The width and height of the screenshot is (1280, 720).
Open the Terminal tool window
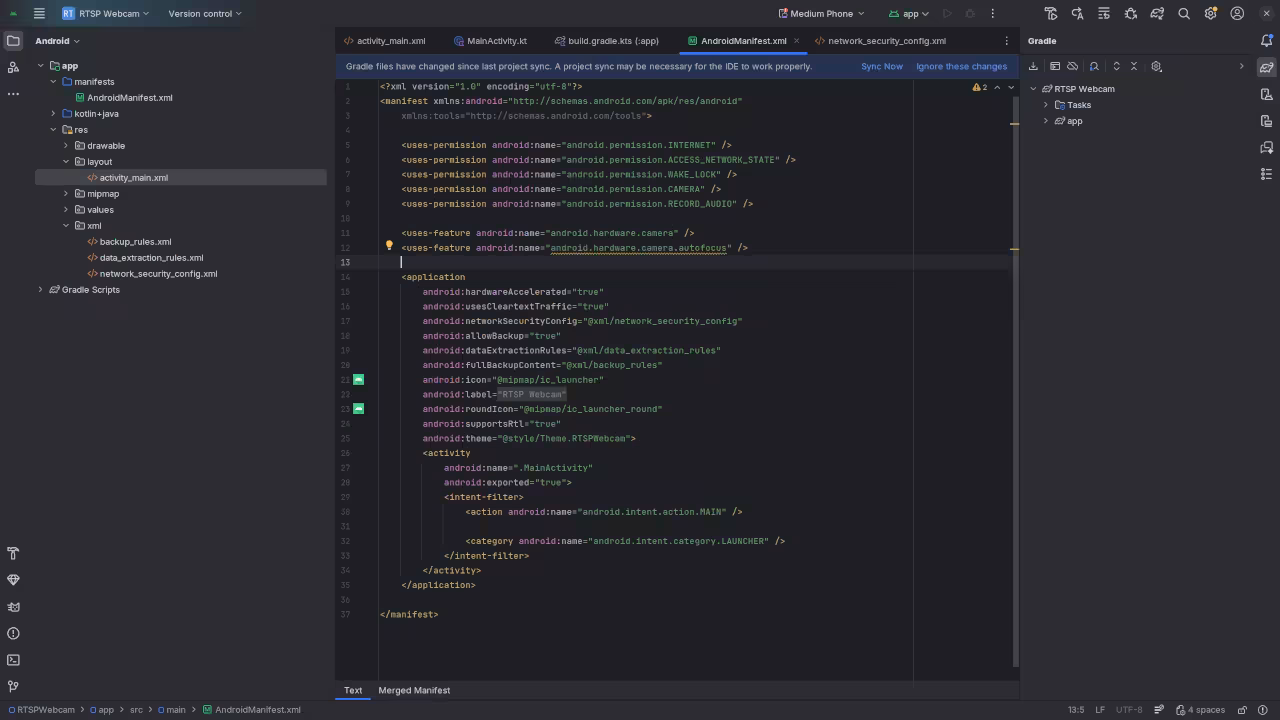point(13,659)
